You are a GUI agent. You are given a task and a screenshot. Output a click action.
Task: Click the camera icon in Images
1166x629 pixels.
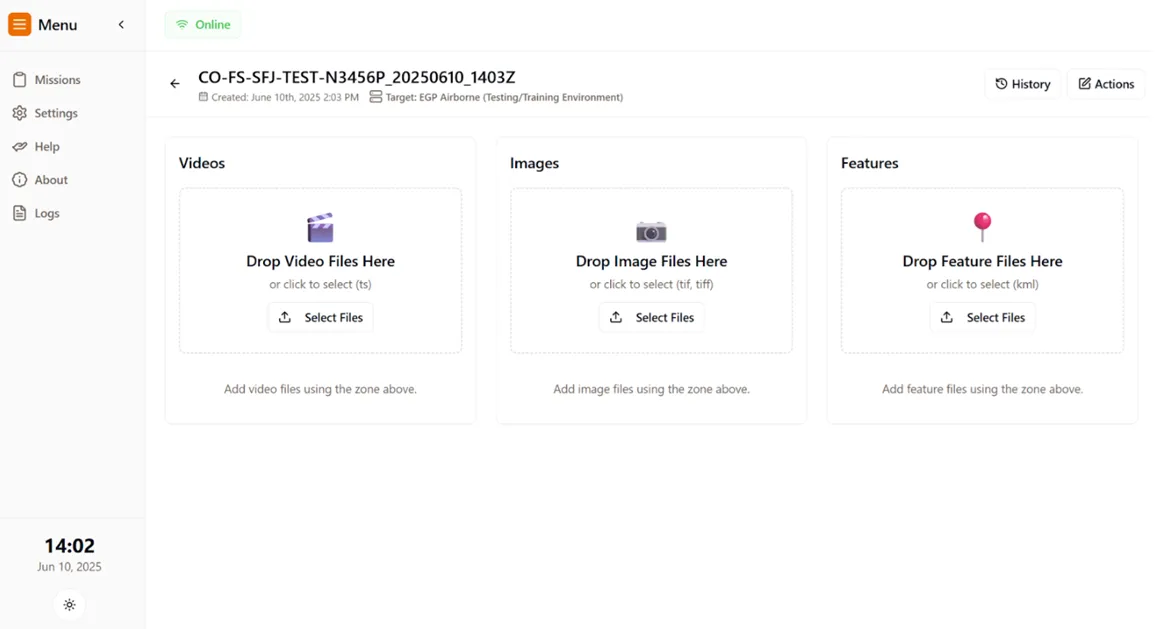pyautogui.click(x=651, y=231)
